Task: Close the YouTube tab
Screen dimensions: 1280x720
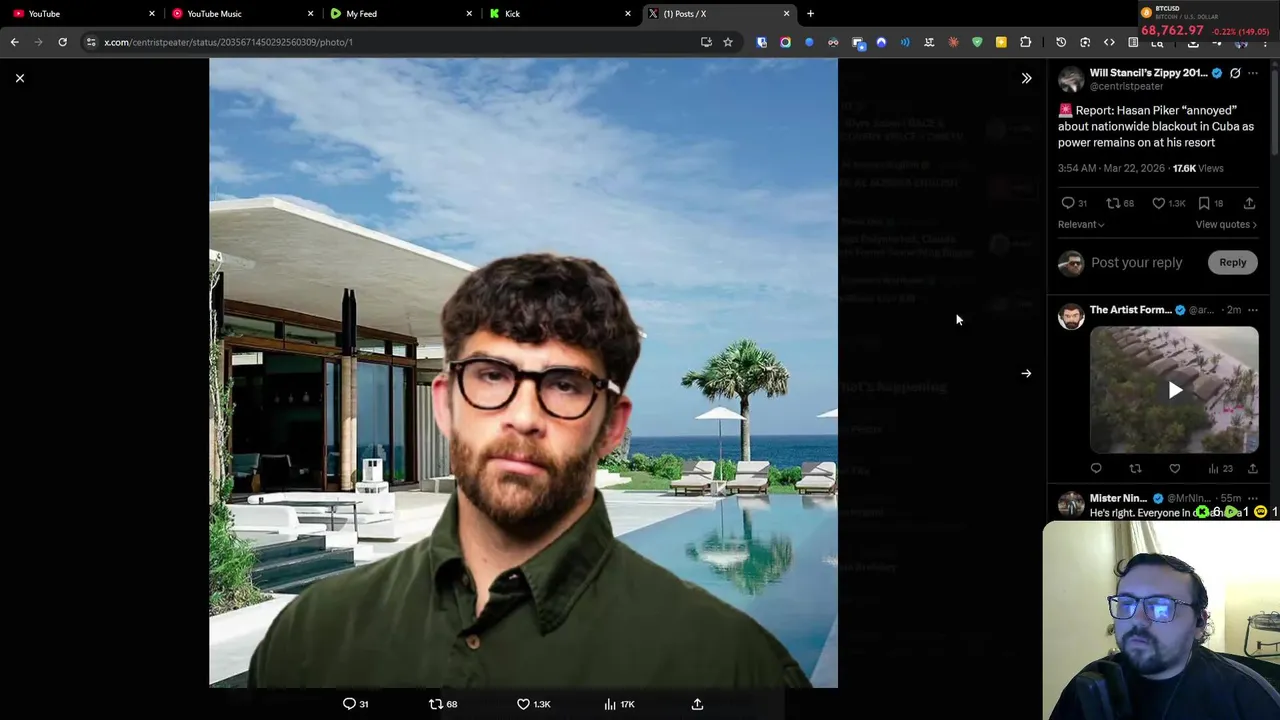Action: 152,14
